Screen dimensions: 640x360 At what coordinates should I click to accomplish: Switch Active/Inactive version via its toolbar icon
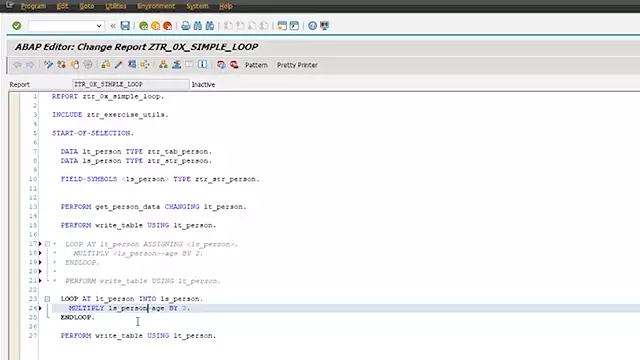pyautogui.click(x=62, y=64)
